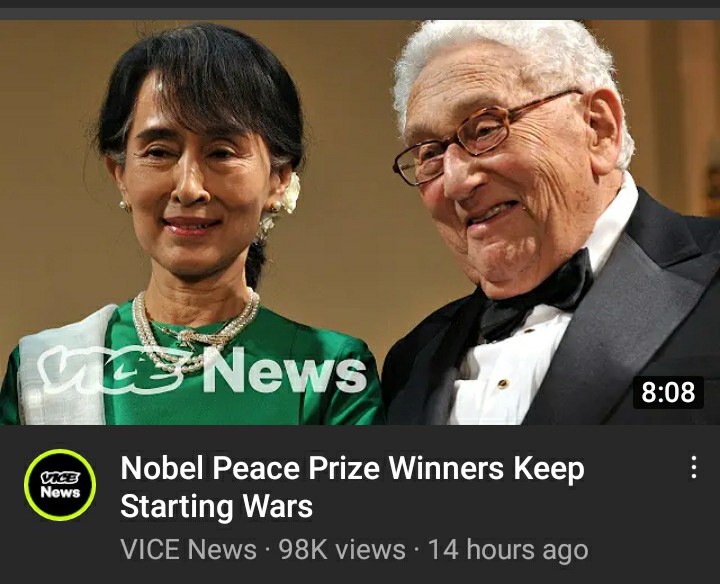Click the word "News" in thumbnail watermark

(x=285, y=369)
